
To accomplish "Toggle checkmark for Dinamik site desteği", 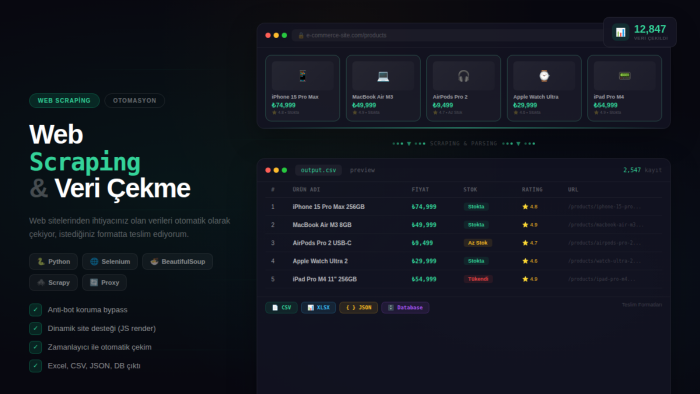I will (35, 328).
